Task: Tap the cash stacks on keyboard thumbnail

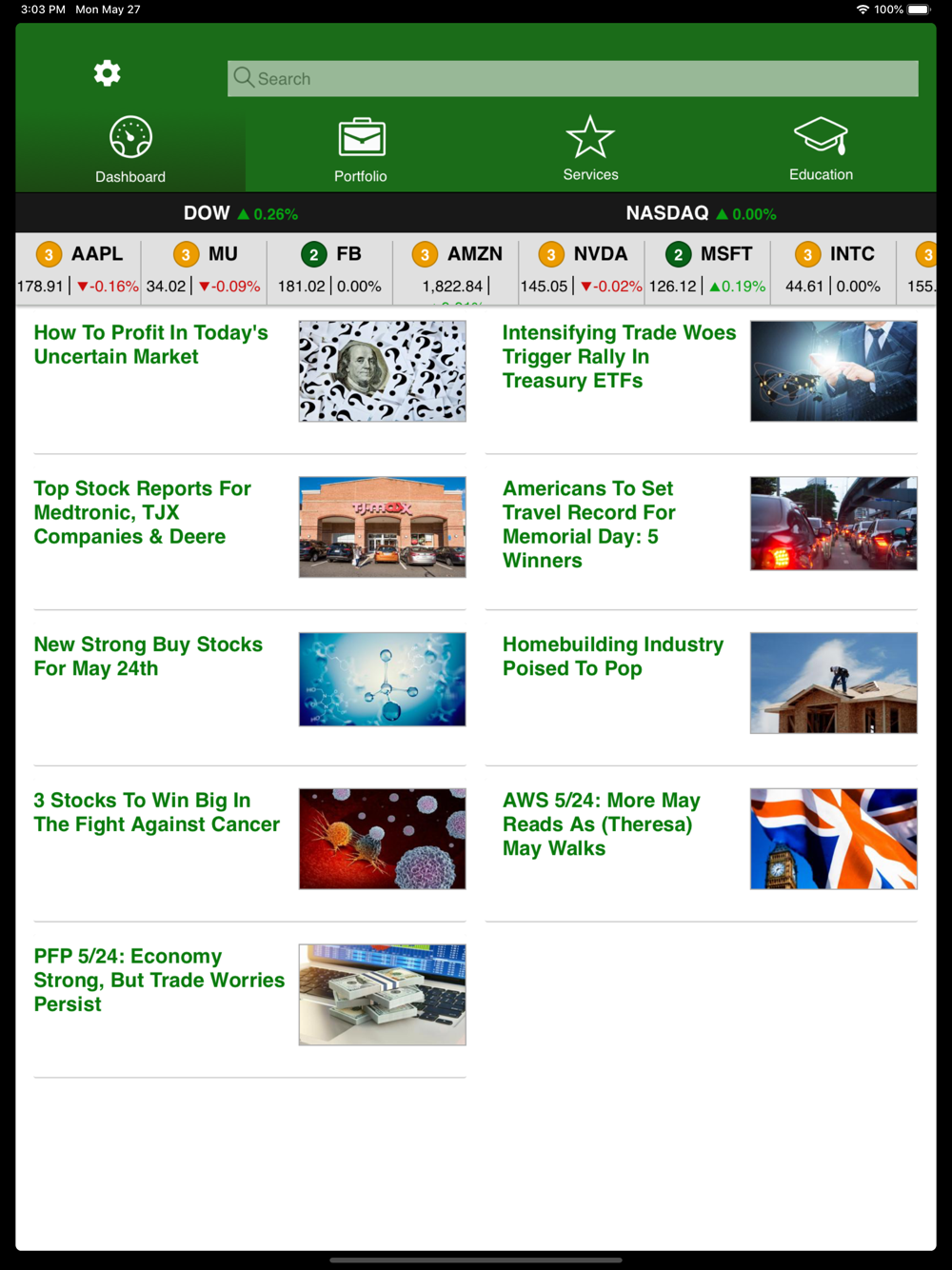Action: coord(383,996)
